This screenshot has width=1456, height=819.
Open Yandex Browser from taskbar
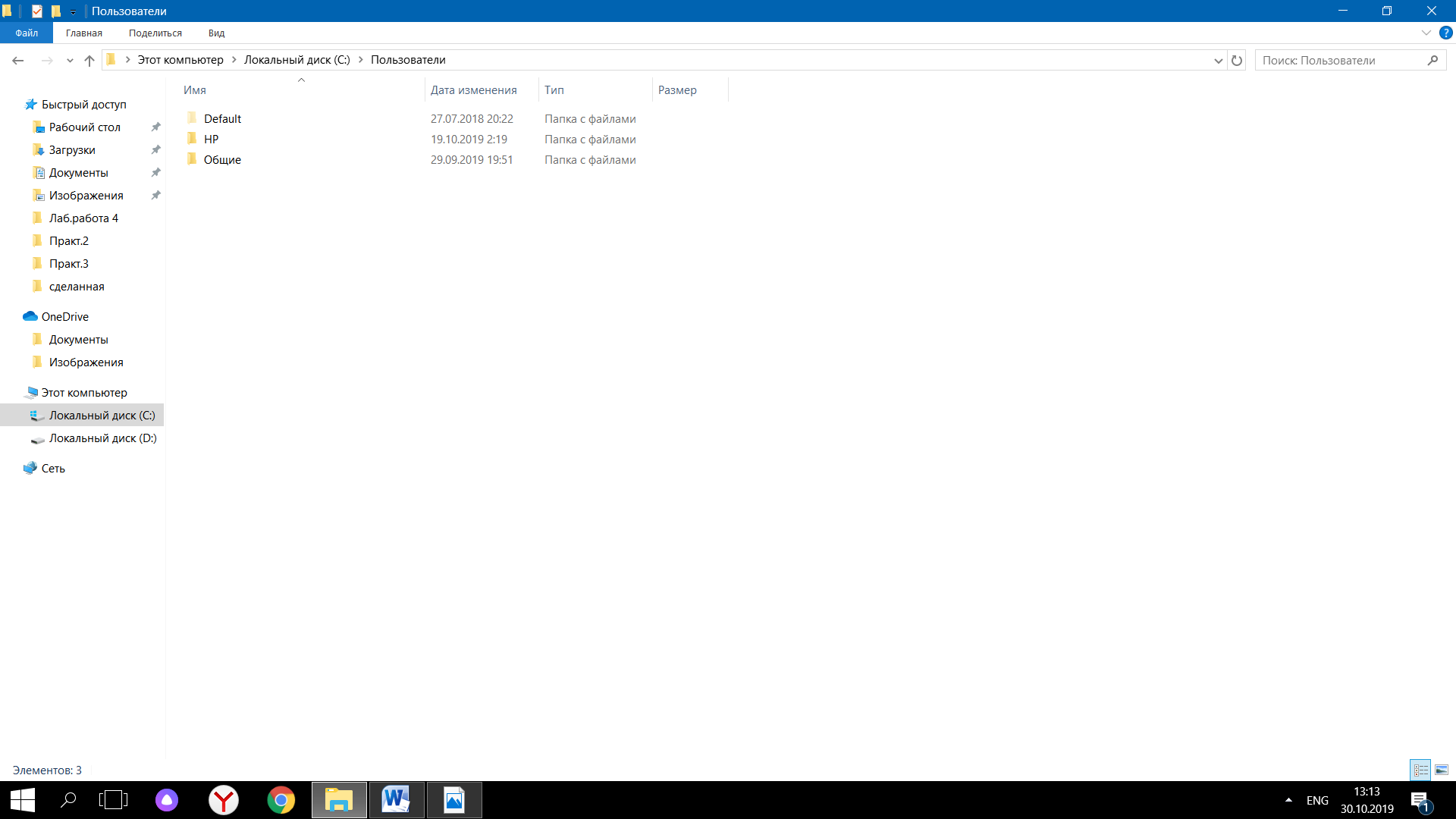[x=224, y=800]
